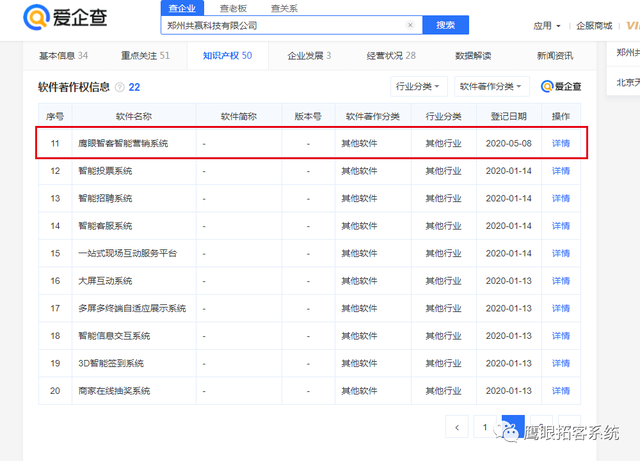View 详情 for 智能投票系统
Viewport: 640px width, 461px height.
point(561,171)
